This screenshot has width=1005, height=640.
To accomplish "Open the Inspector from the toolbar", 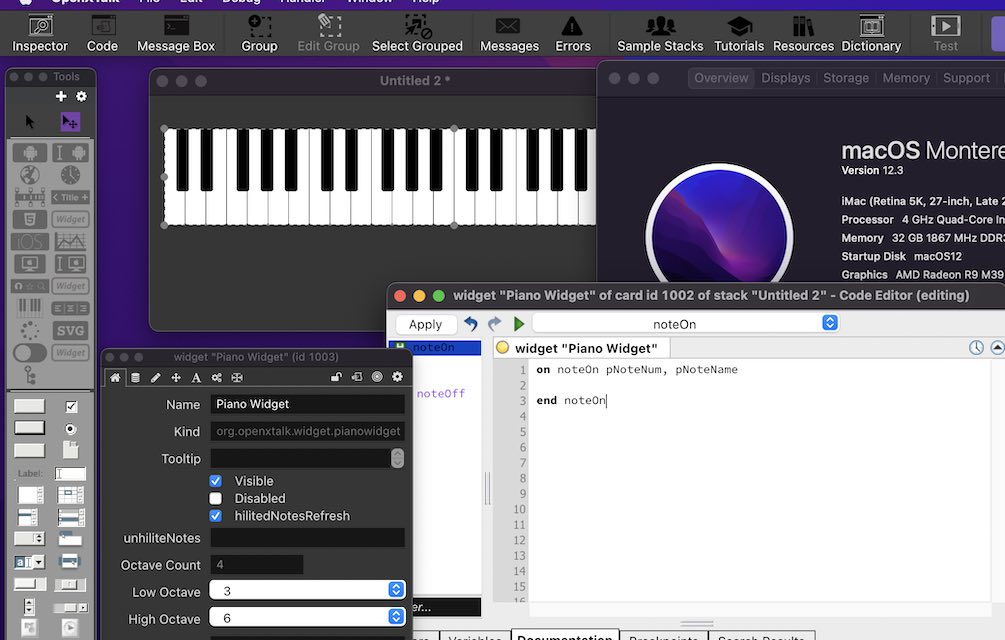I will pos(40,33).
